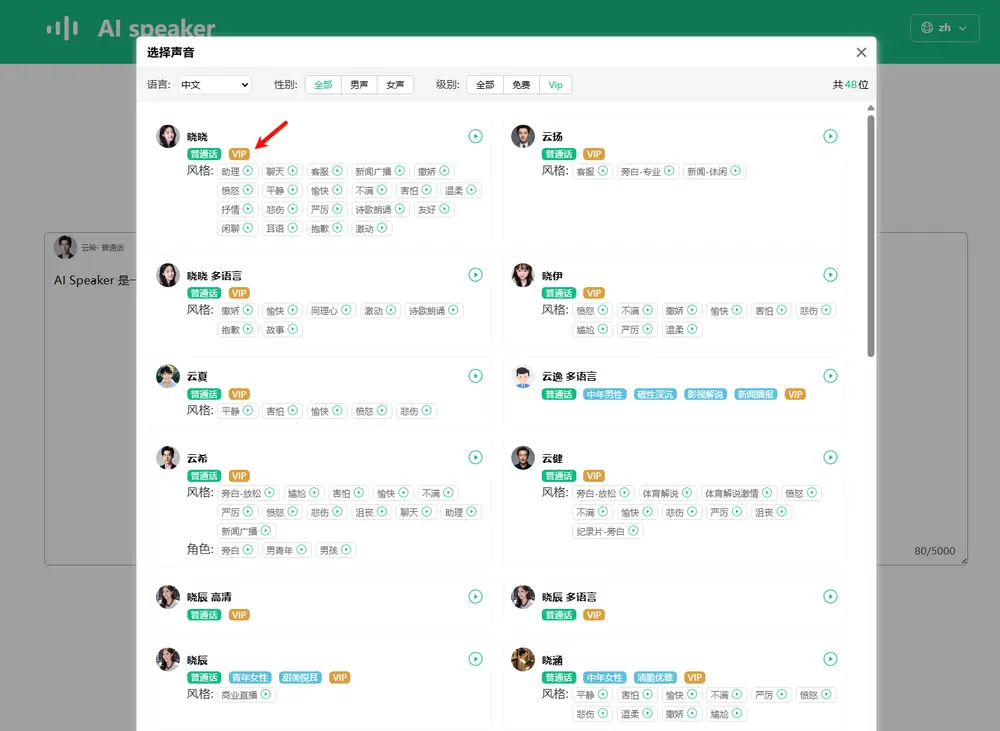Image resolution: width=1000 pixels, height=731 pixels.
Task: Close the 选择声音 dialog
Action: pyautogui.click(x=861, y=52)
